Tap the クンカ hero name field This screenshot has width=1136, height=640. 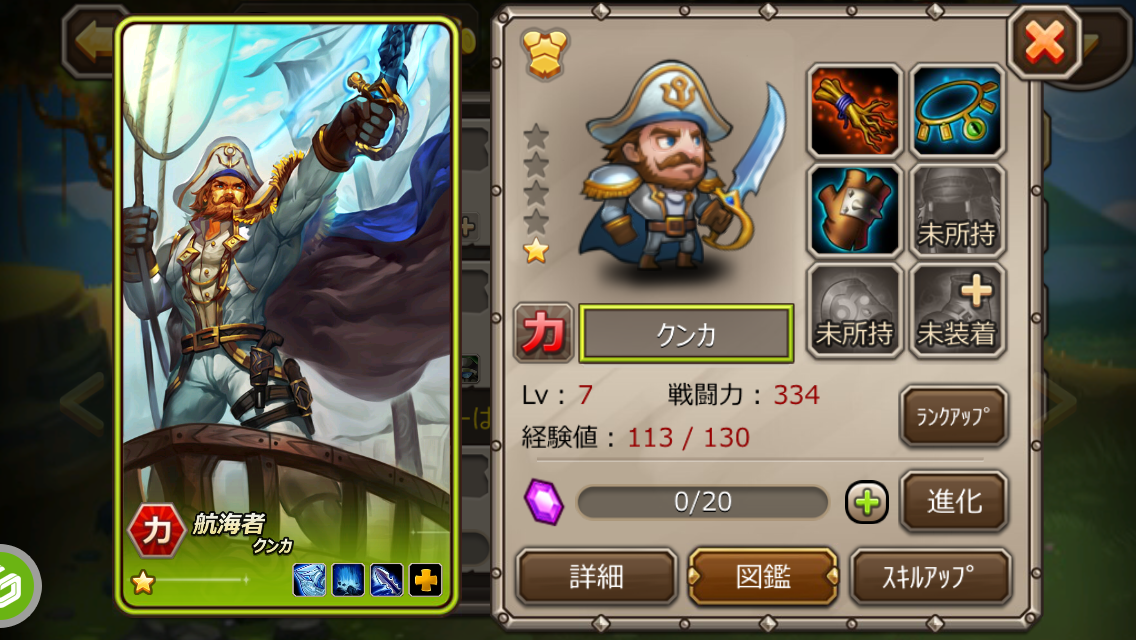(686, 334)
